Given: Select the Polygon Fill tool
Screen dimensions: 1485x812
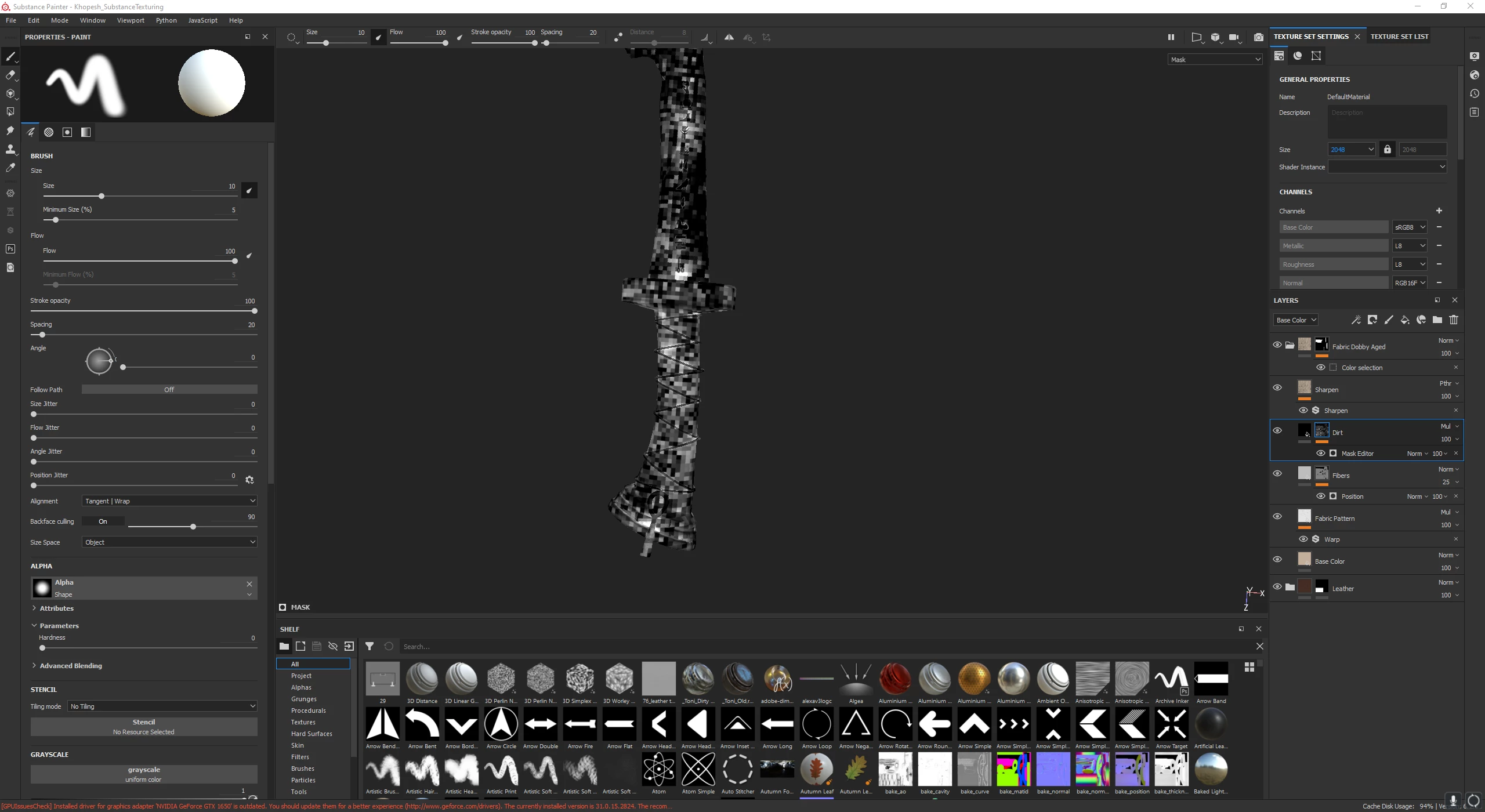Looking at the screenshot, I should 10,112.
